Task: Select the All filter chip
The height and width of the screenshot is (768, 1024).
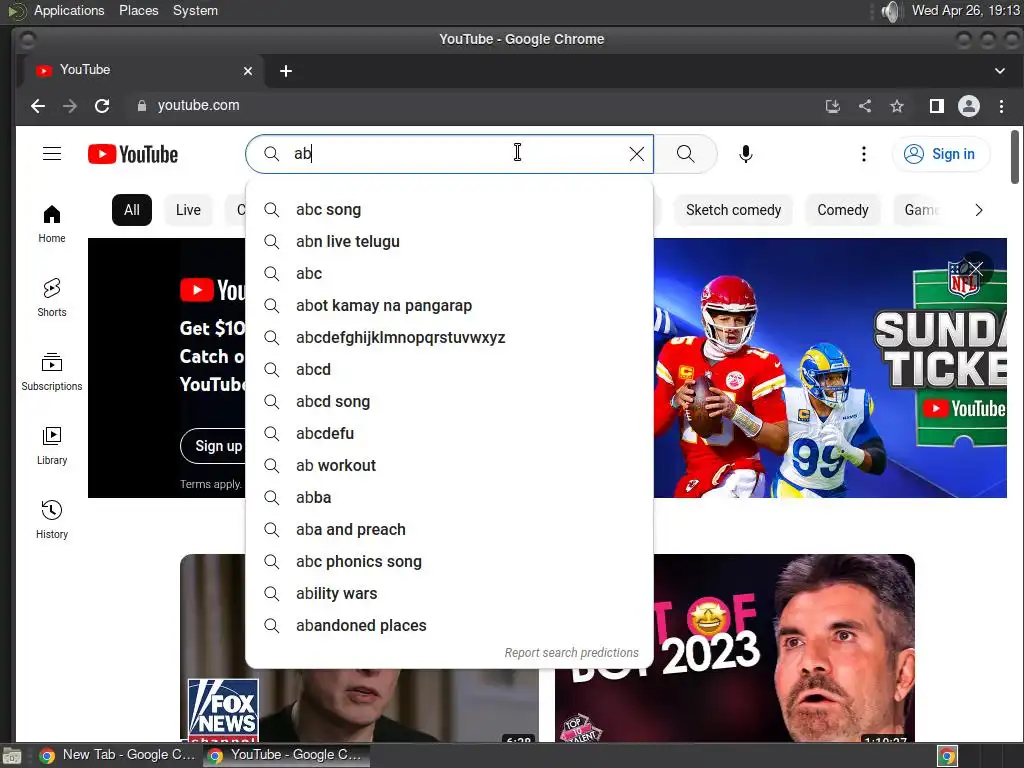Action: click(x=132, y=210)
